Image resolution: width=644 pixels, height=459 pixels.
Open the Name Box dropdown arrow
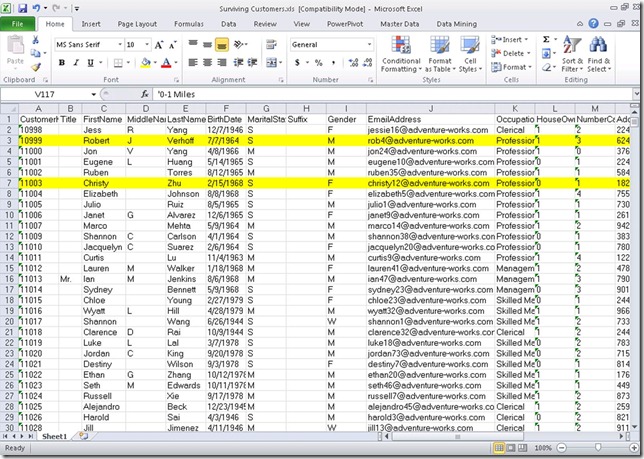(x=93, y=94)
